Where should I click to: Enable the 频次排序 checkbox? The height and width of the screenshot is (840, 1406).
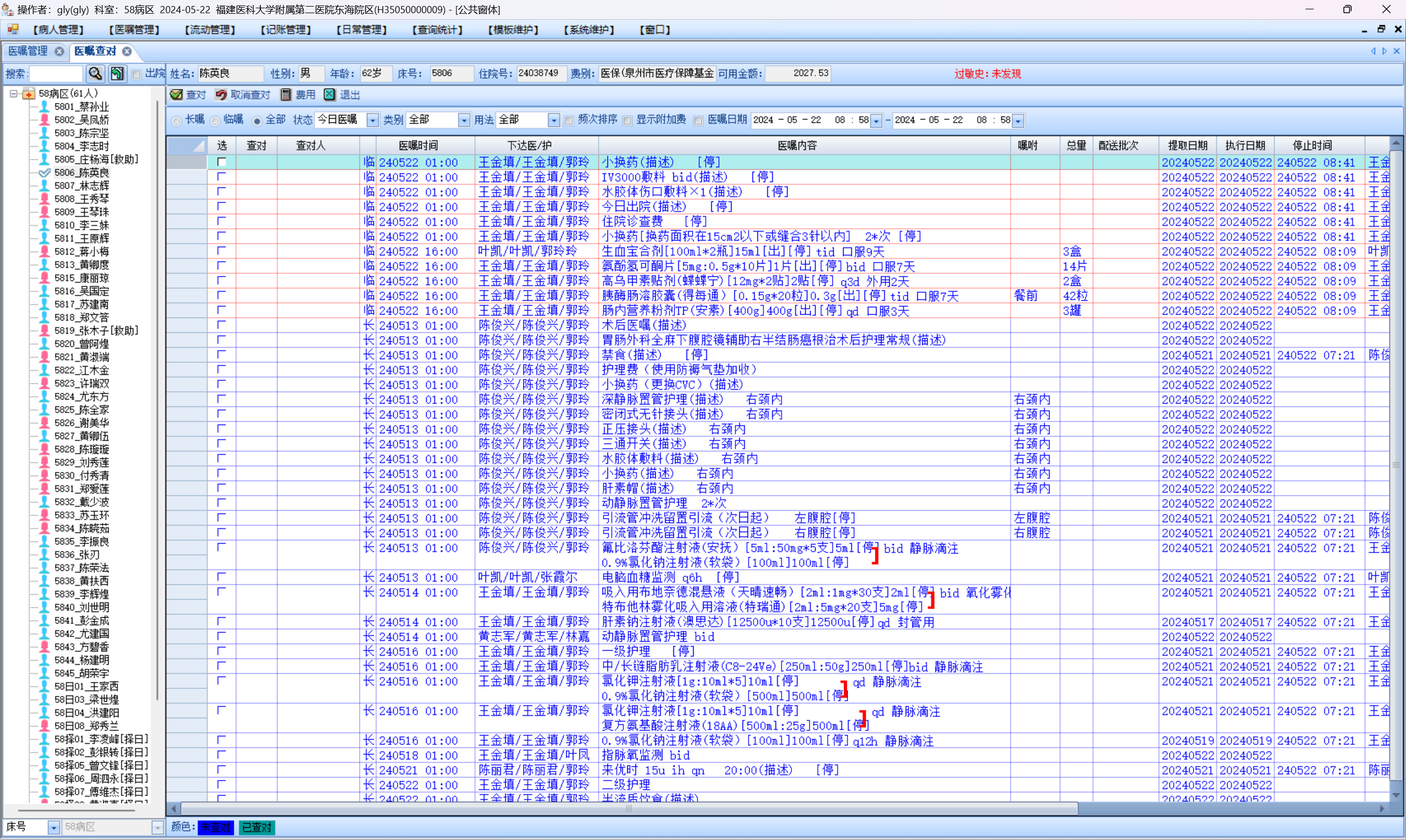569,121
